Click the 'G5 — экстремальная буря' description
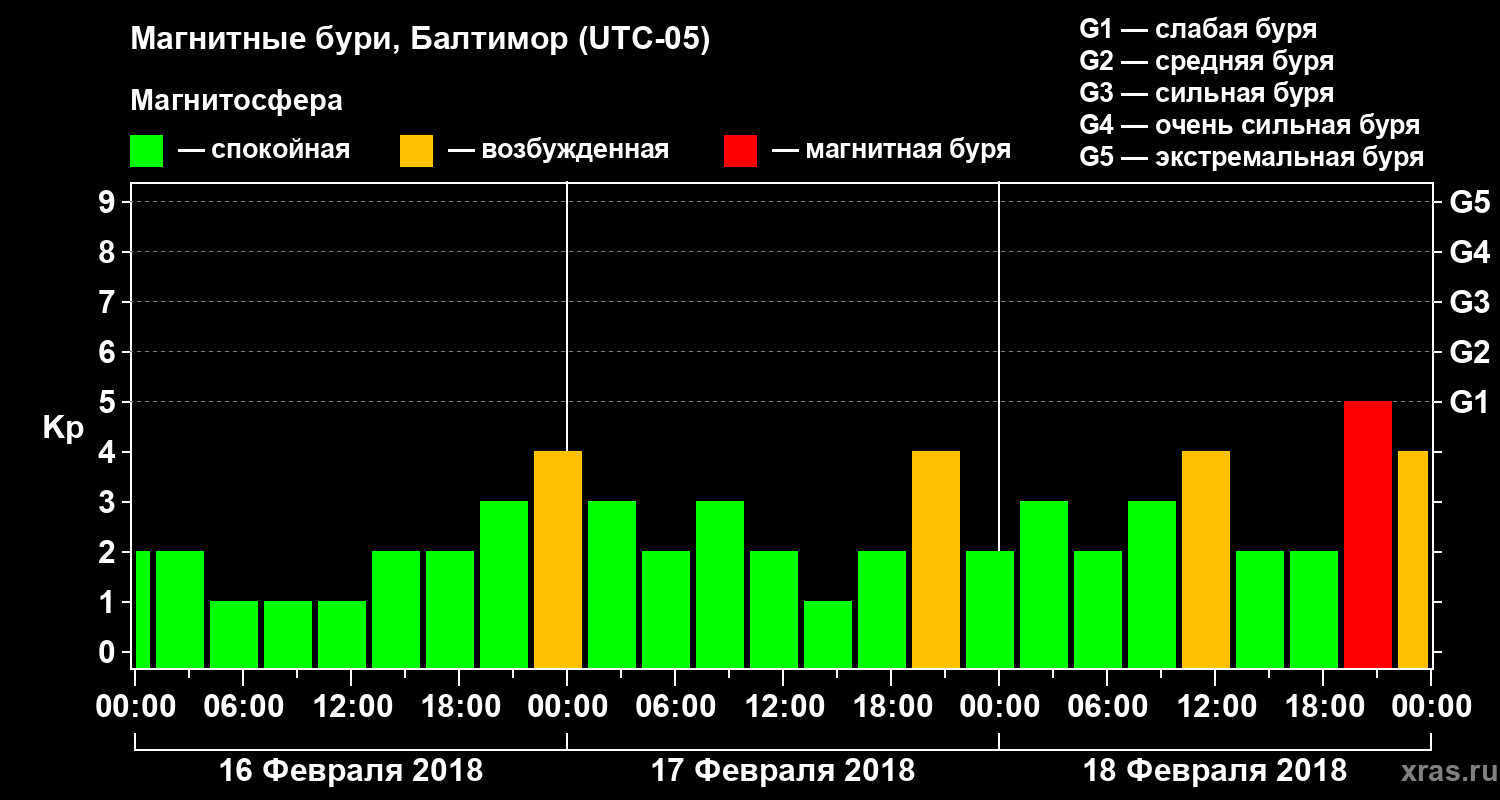 [1252, 157]
